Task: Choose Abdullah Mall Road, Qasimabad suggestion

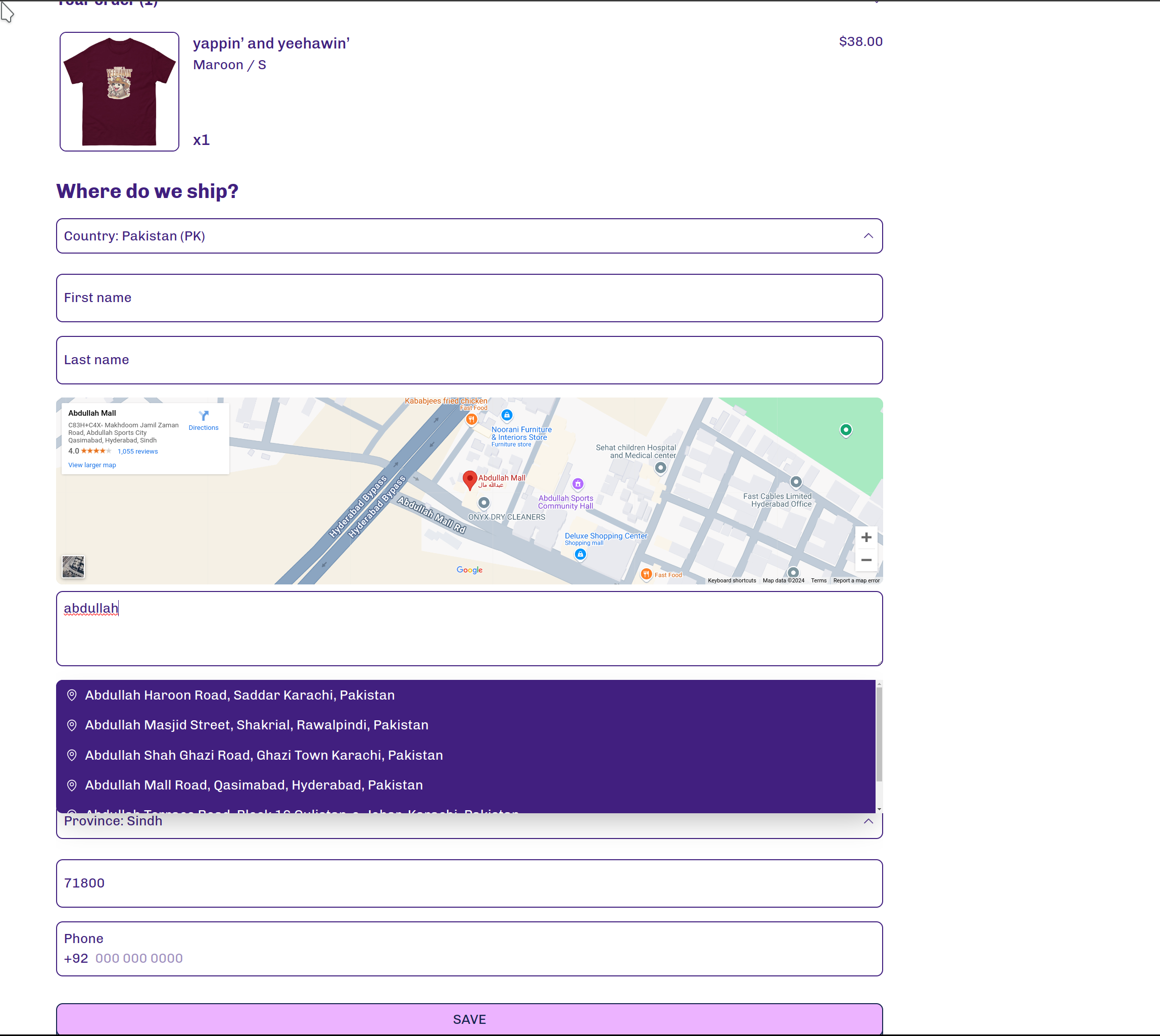Action: pos(254,785)
